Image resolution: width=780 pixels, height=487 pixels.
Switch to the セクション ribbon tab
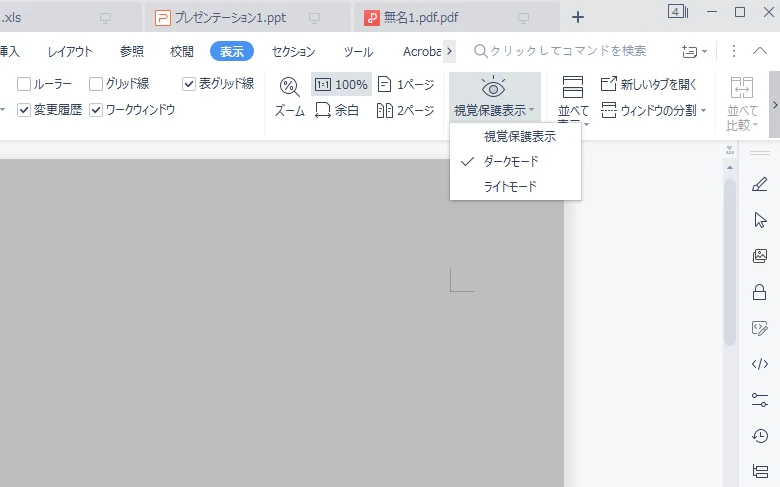293,51
